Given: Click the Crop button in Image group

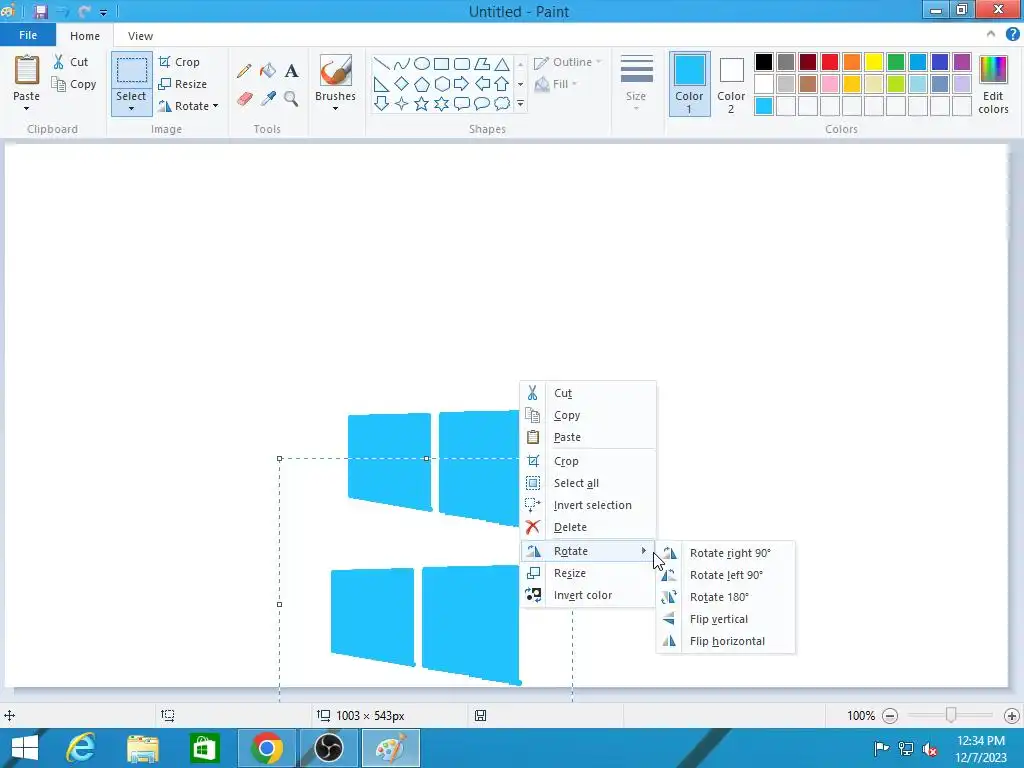Looking at the screenshot, I should (x=179, y=62).
